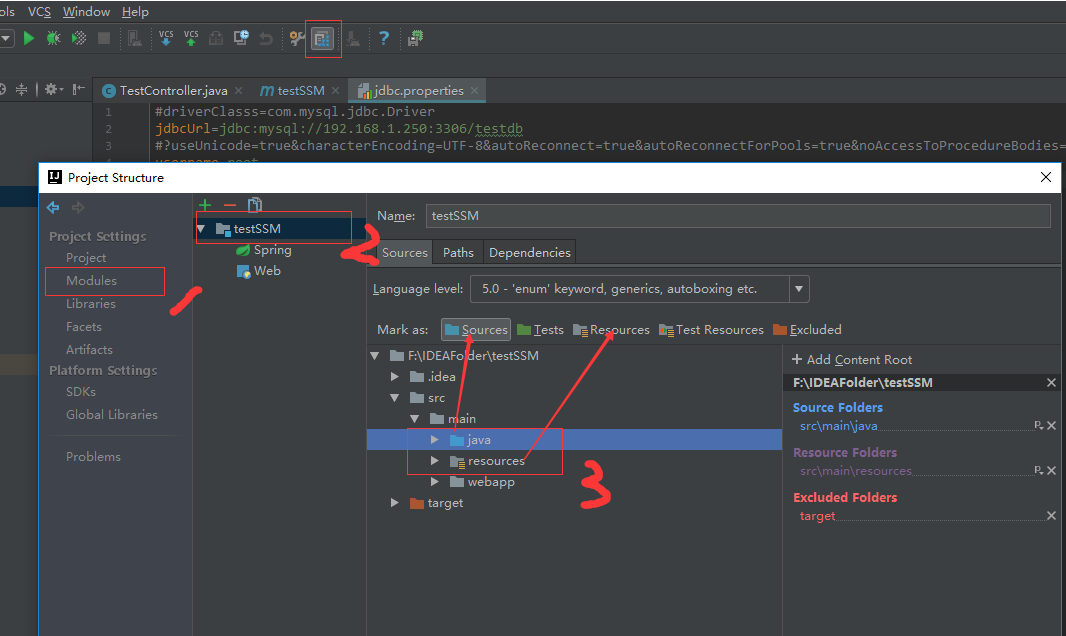Switch to Paths tab
Viewport: 1066px width, 636px height.
click(458, 252)
